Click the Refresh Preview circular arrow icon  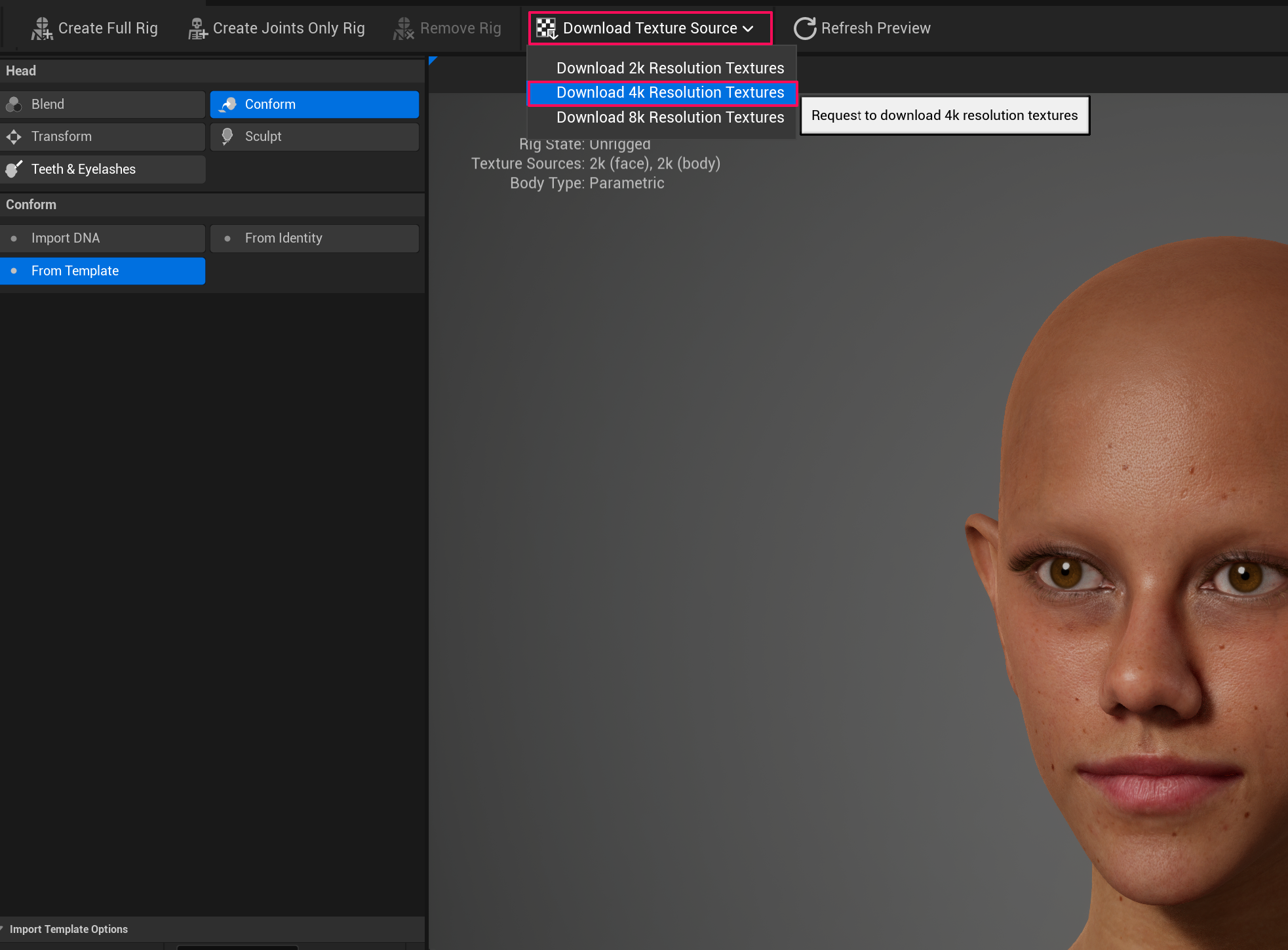(x=804, y=28)
